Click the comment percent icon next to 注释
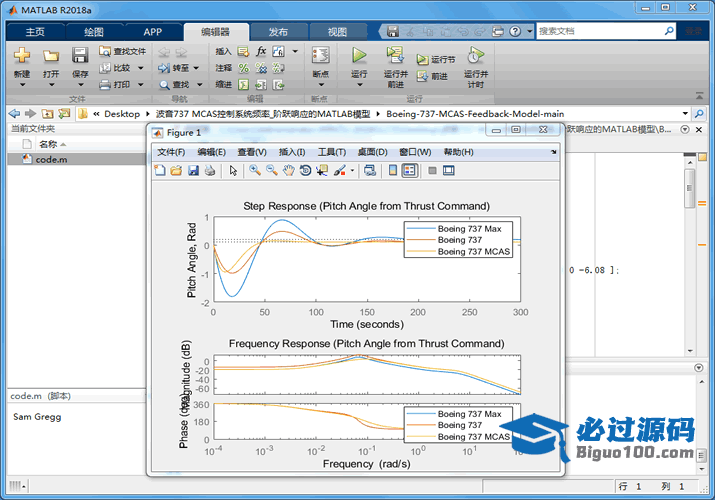 (x=244, y=68)
